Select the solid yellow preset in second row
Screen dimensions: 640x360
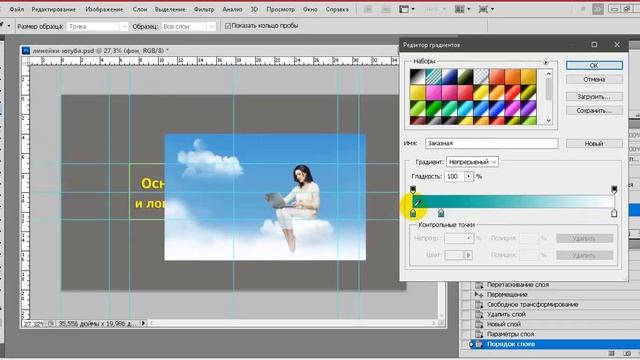418,93
